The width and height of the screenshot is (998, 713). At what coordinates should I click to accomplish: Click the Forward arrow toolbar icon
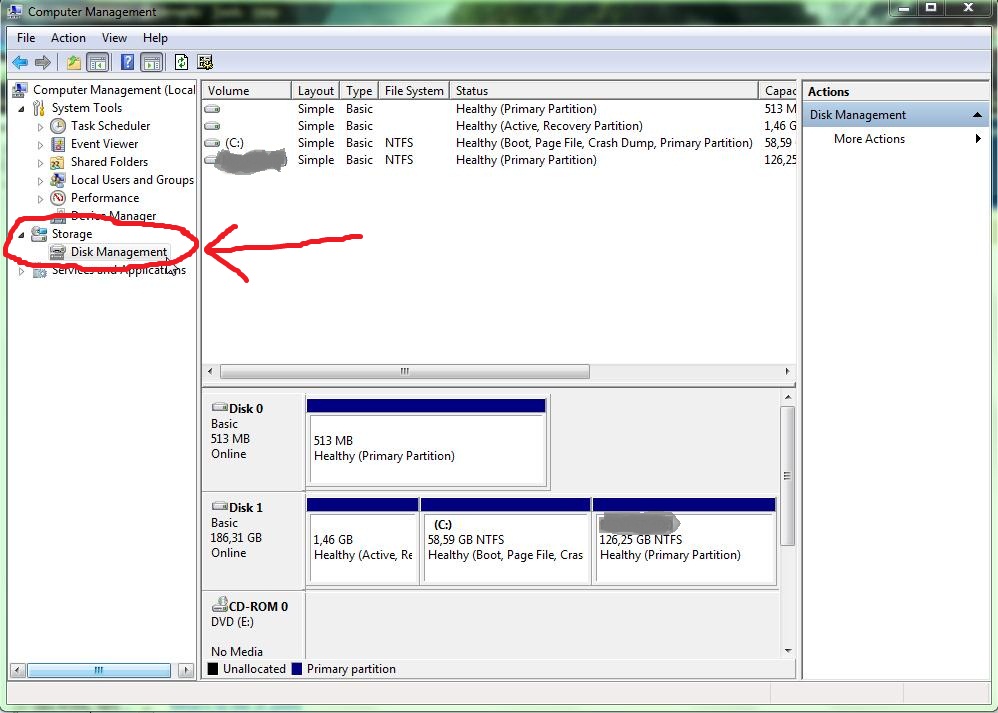tap(43, 62)
